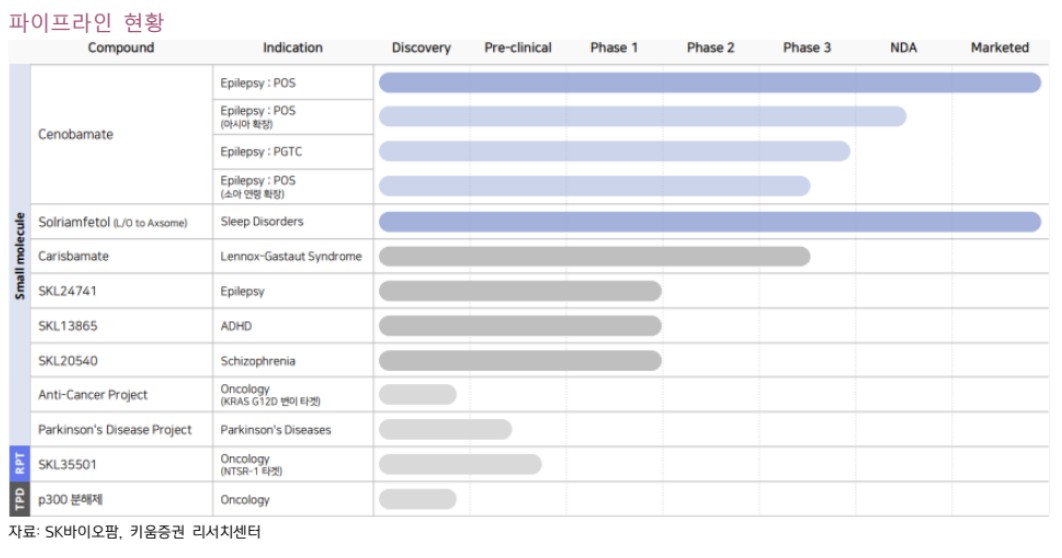Click the Phase 3 column header
1062x558 pixels.
[807, 48]
